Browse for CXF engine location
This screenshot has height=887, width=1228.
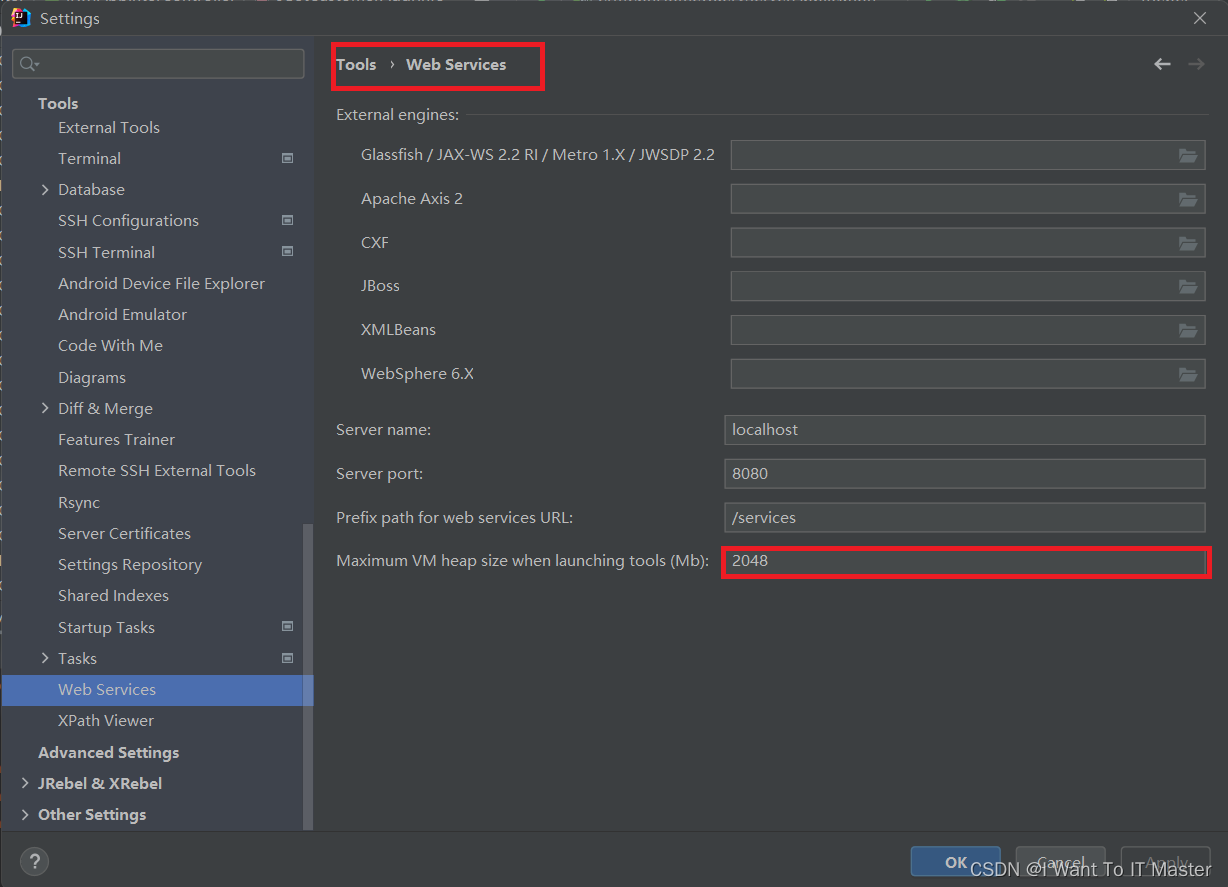pos(1188,242)
